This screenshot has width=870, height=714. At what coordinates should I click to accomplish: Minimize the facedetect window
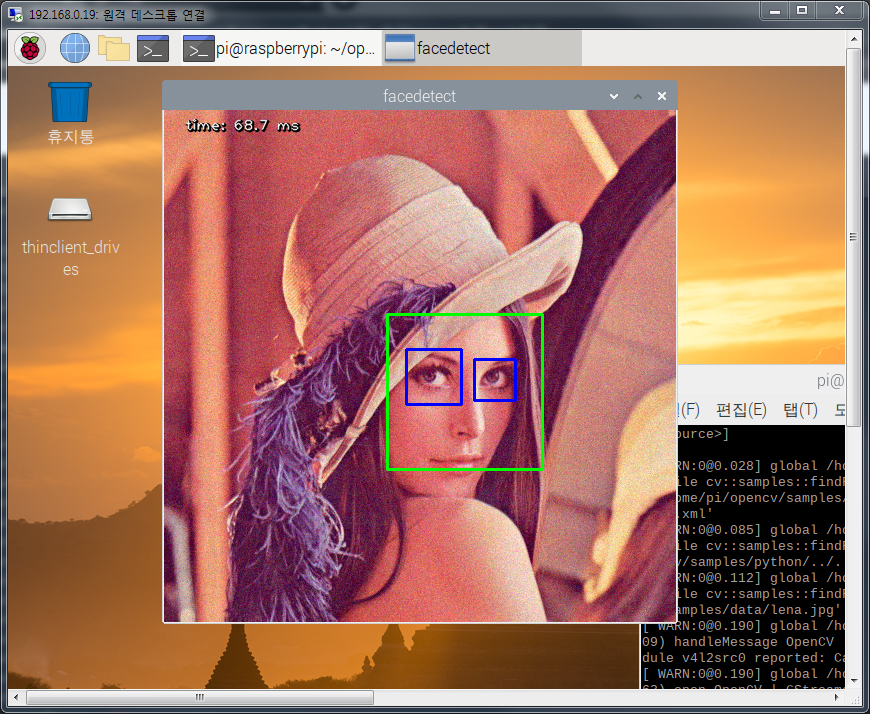point(614,96)
